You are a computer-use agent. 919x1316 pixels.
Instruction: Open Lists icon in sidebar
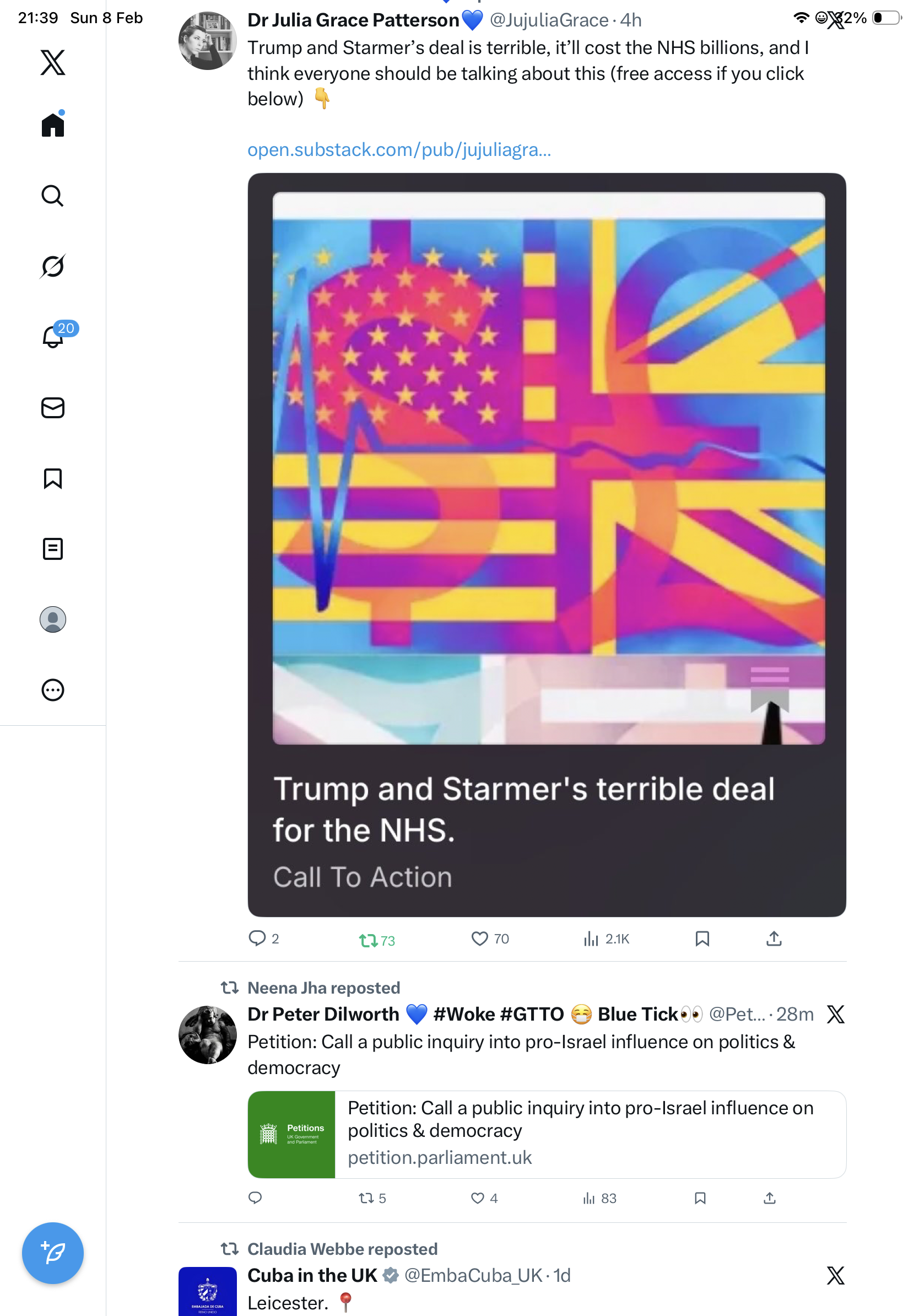pyautogui.click(x=53, y=549)
